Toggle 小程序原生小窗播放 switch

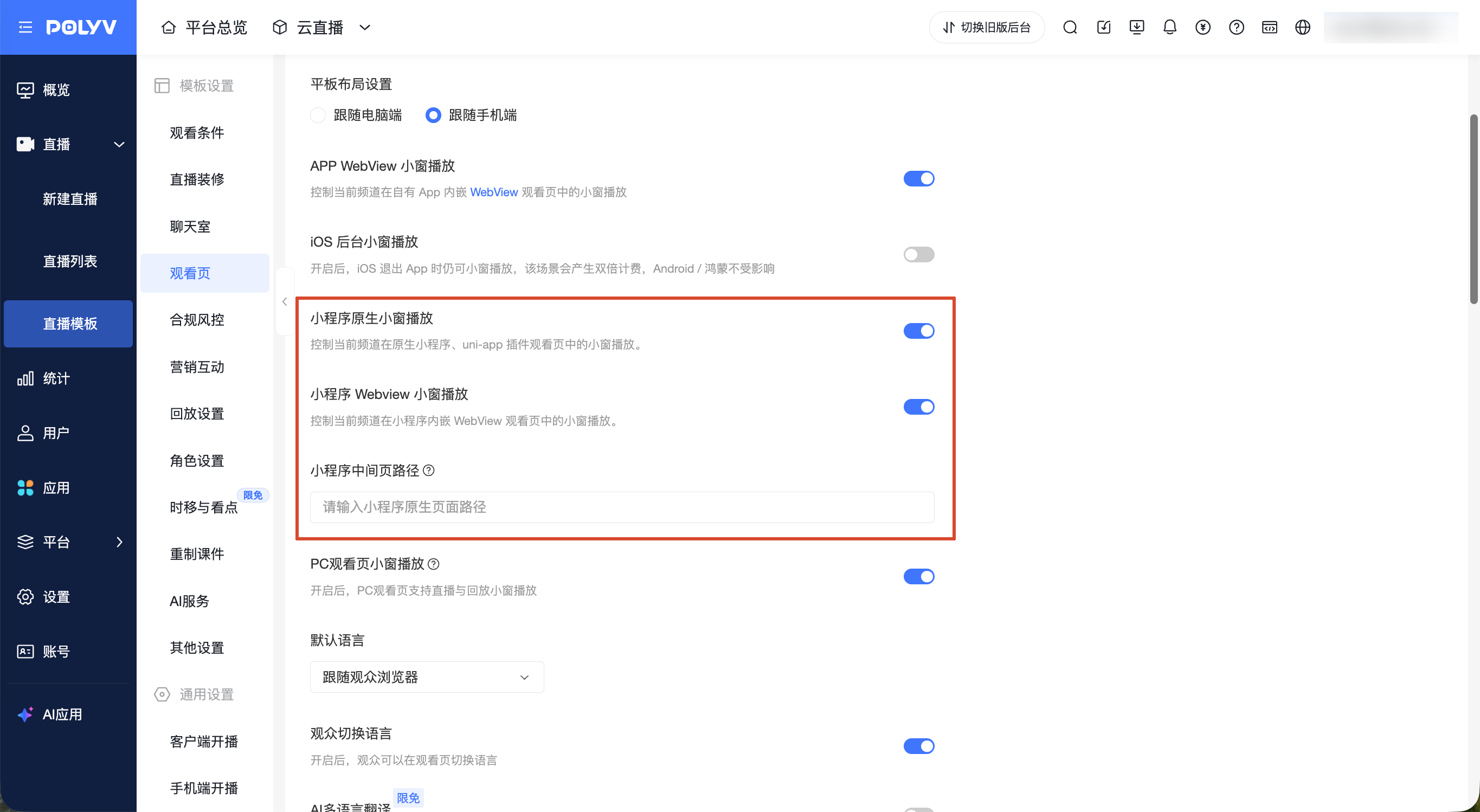coord(919,331)
